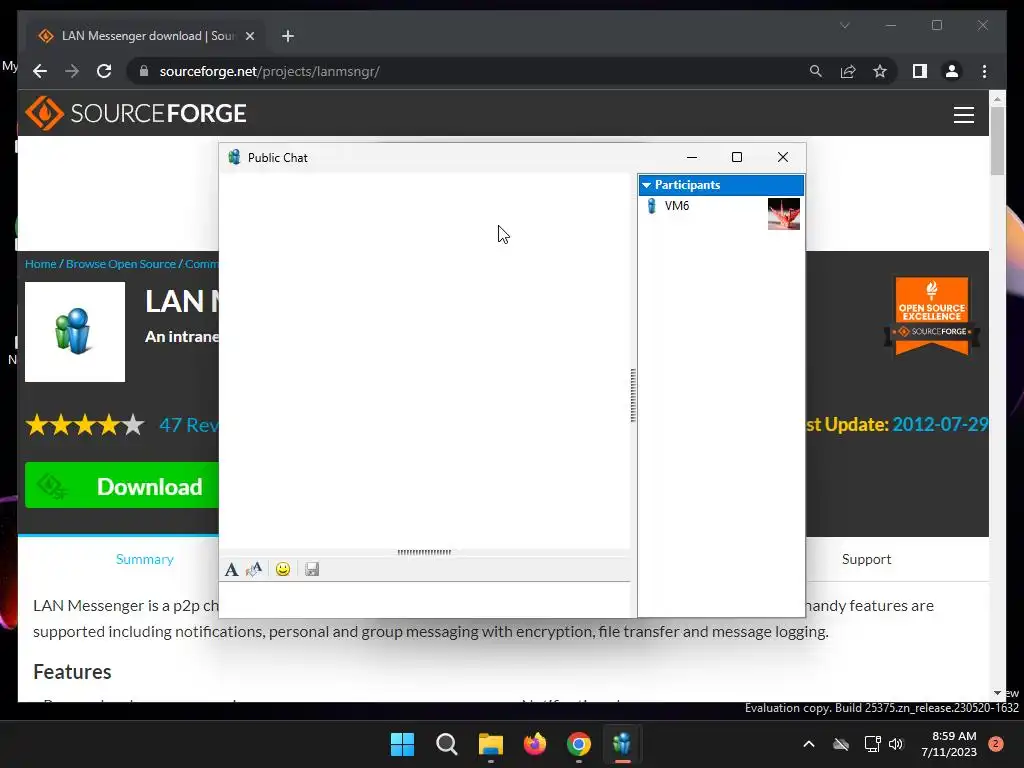Click the Open Source Excellence badge
The image size is (1024, 768).
pos(932,317)
